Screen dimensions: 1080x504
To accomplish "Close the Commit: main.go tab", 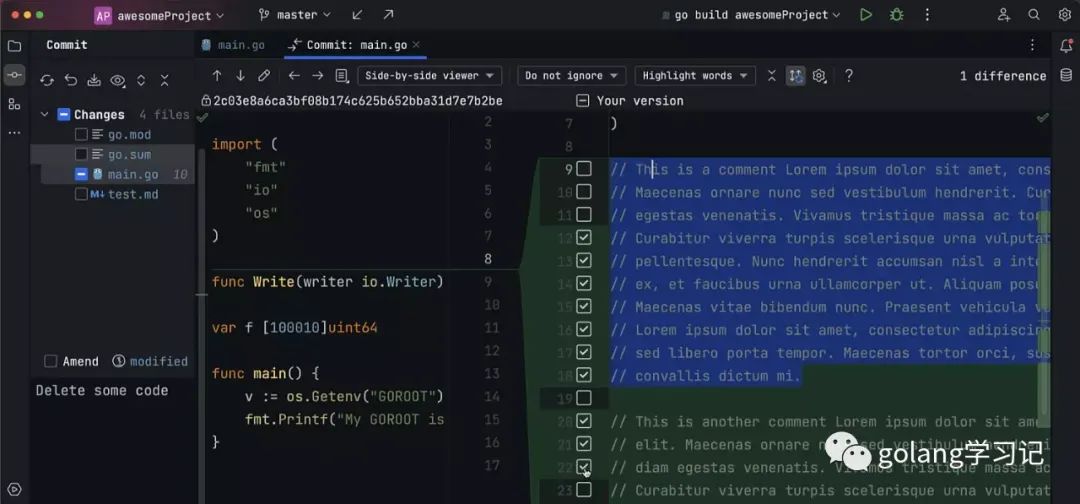I will point(417,45).
